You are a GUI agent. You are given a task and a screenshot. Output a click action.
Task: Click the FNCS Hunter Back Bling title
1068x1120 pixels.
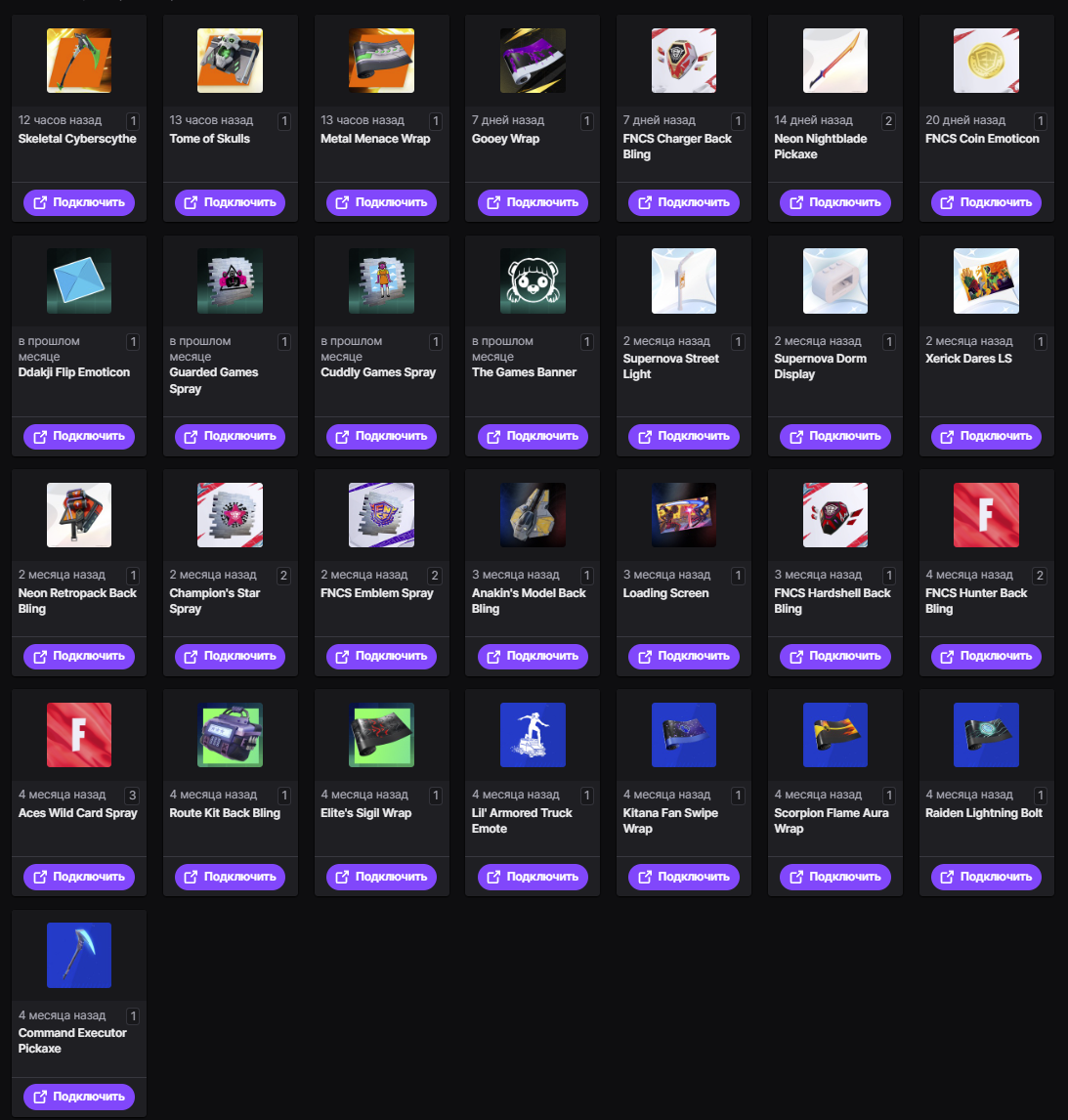[976, 601]
